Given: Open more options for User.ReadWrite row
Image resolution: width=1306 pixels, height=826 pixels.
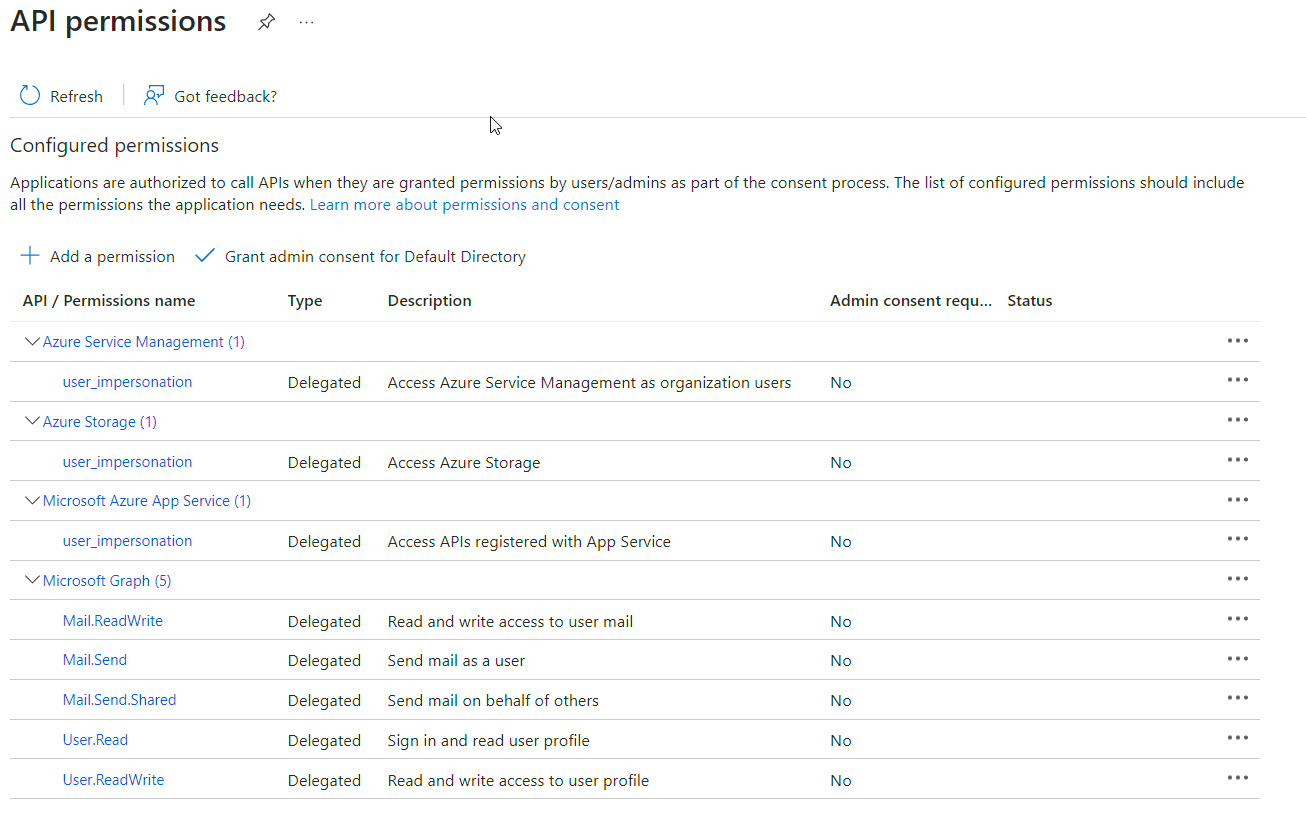Looking at the screenshot, I should tap(1238, 778).
